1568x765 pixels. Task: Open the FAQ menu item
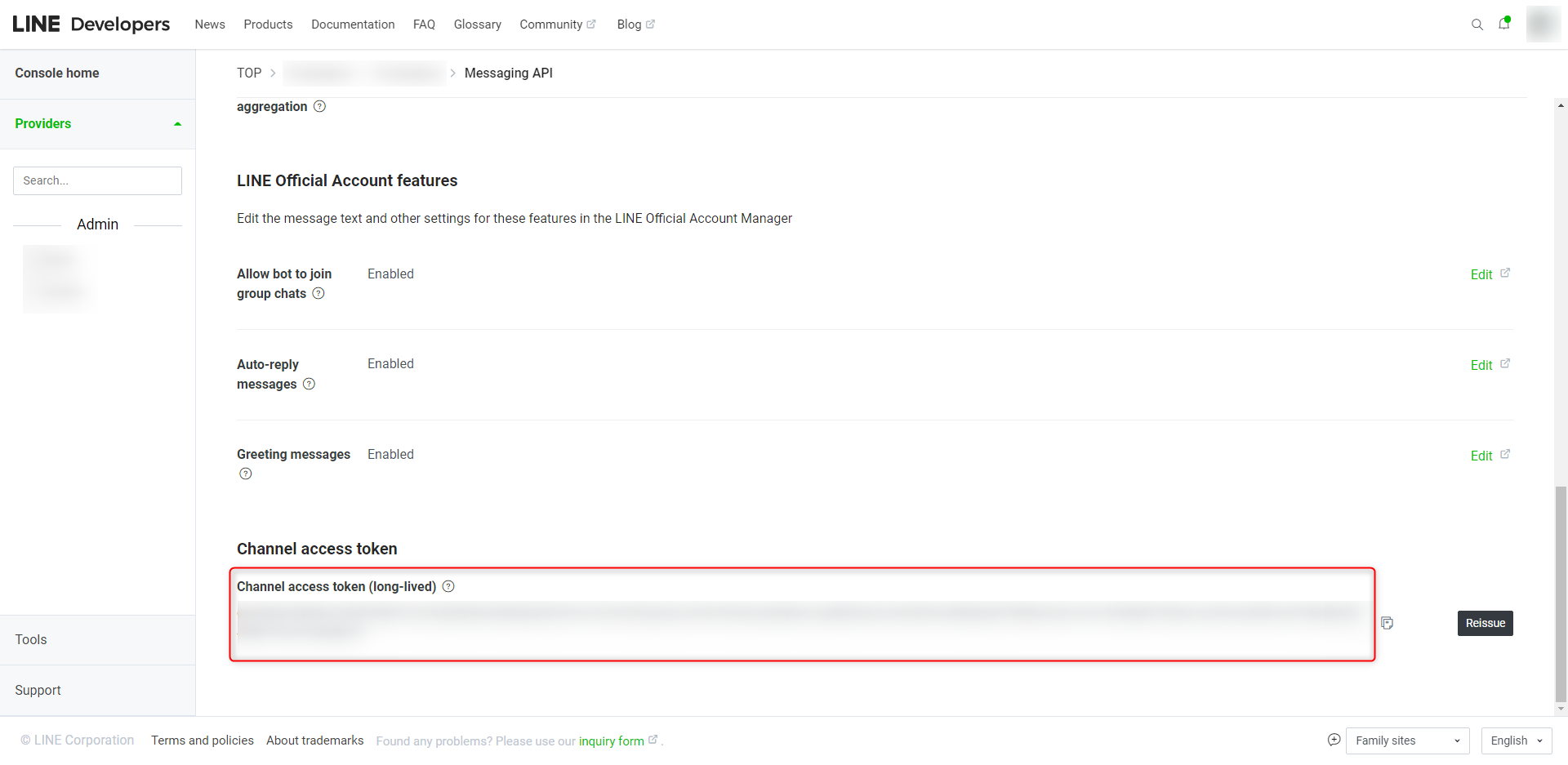tap(424, 24)
